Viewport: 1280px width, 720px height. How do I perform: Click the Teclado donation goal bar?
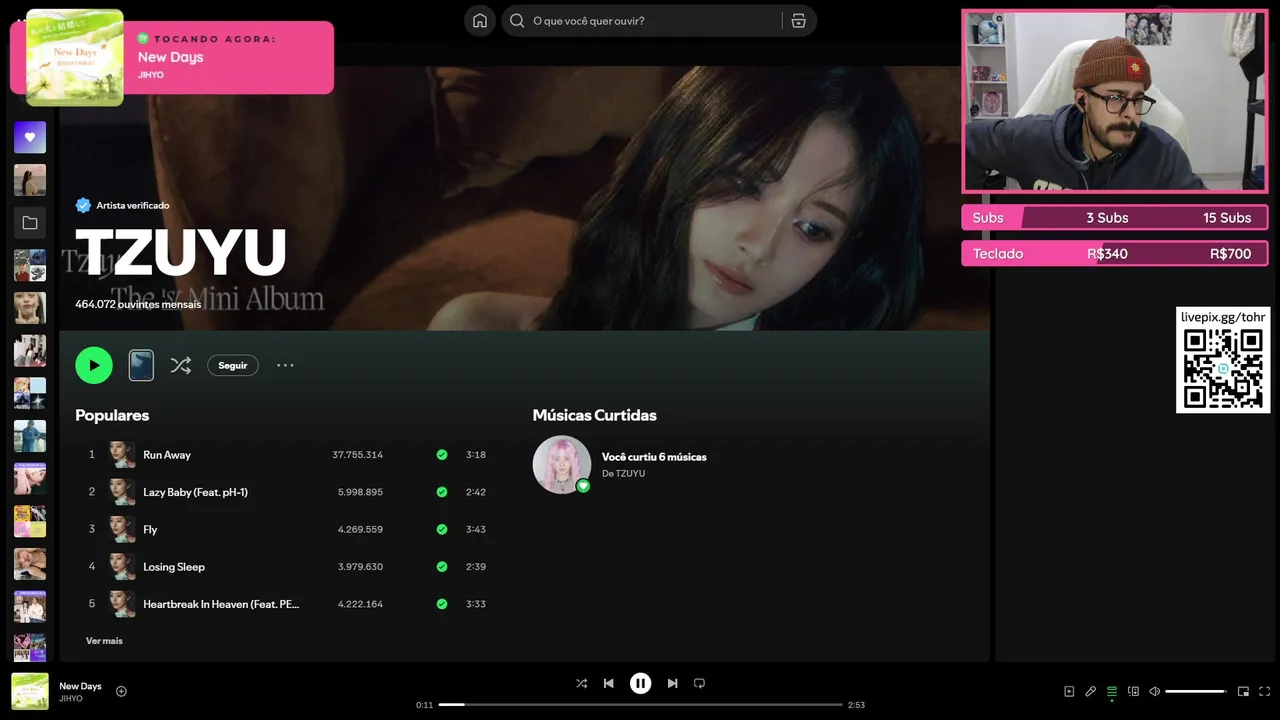pyautogui.click(x=1115, y=254)
